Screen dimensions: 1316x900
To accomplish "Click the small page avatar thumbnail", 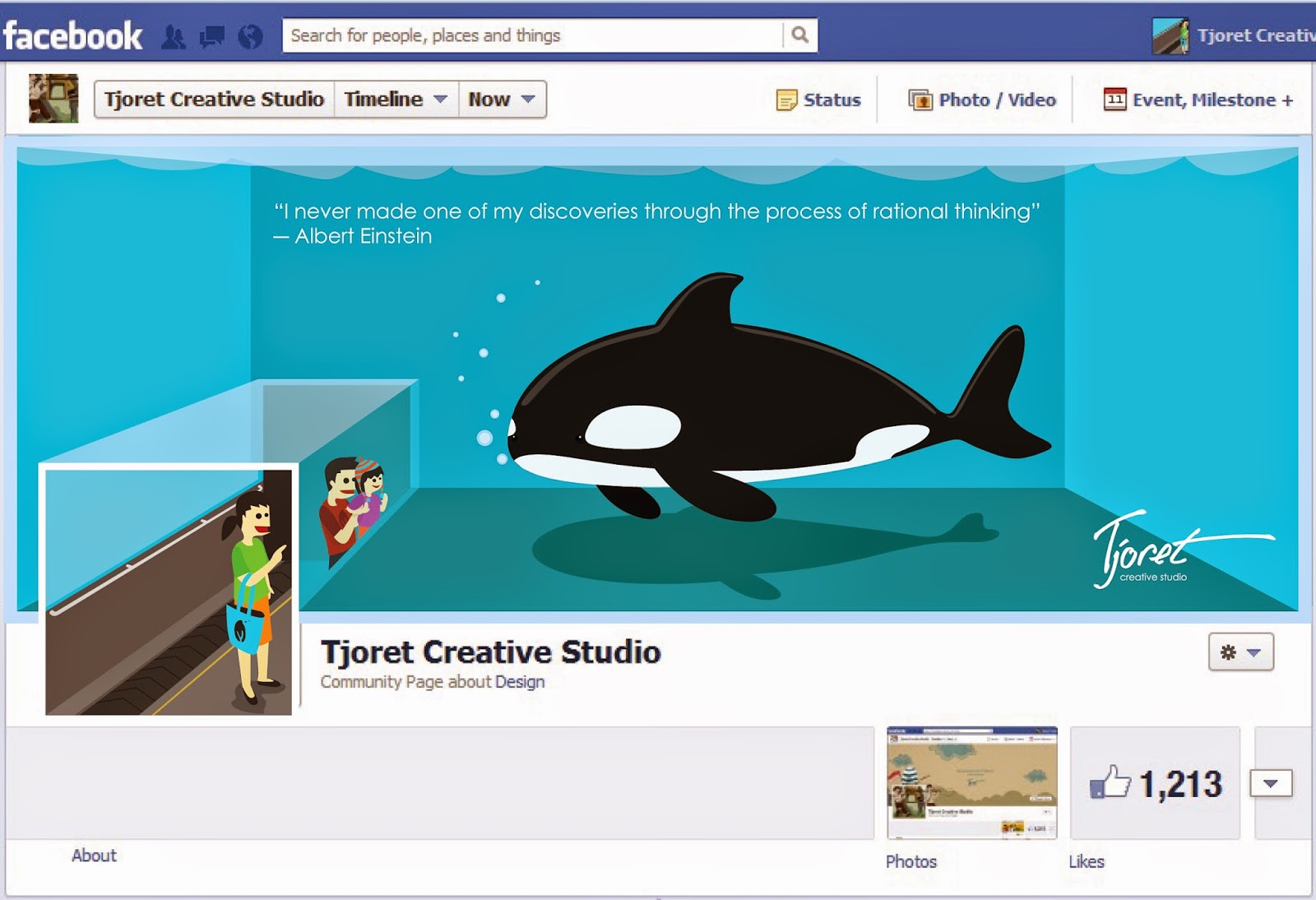I will coord(53,98).
